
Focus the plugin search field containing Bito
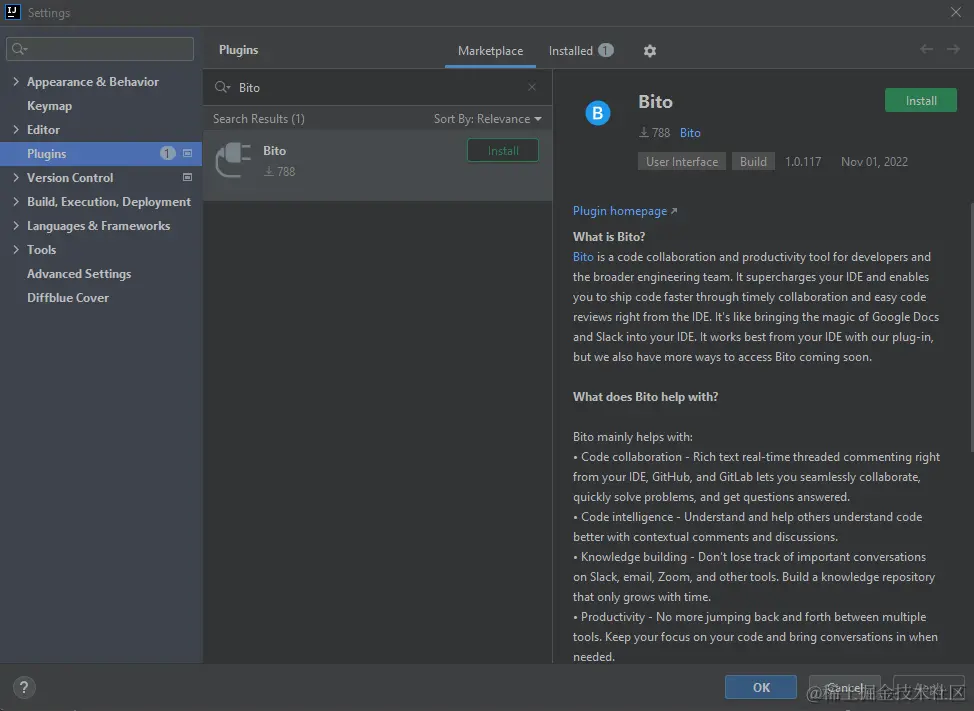378,87
